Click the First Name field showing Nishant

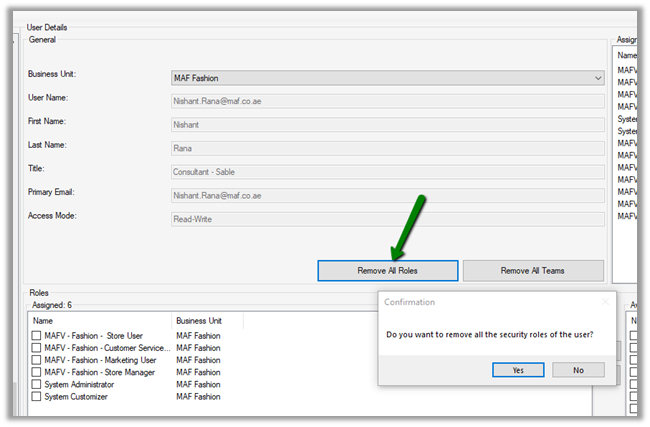[388, 124]
